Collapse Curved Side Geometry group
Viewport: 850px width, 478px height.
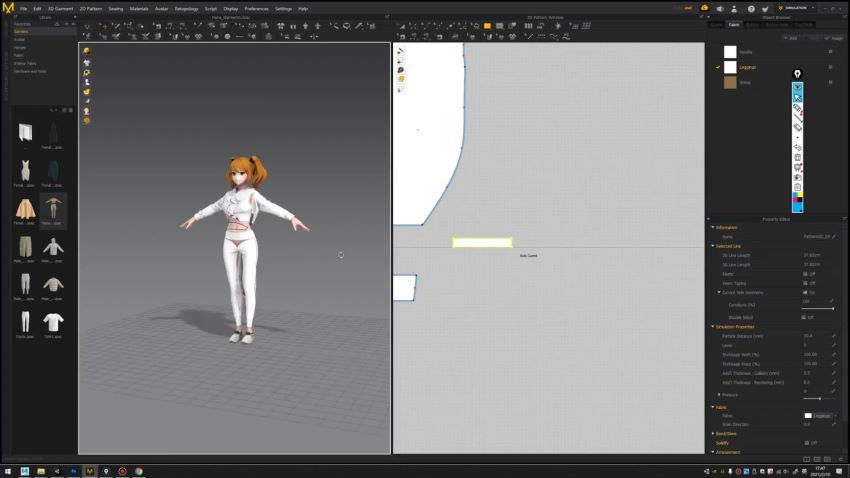(x=719, y=293)
